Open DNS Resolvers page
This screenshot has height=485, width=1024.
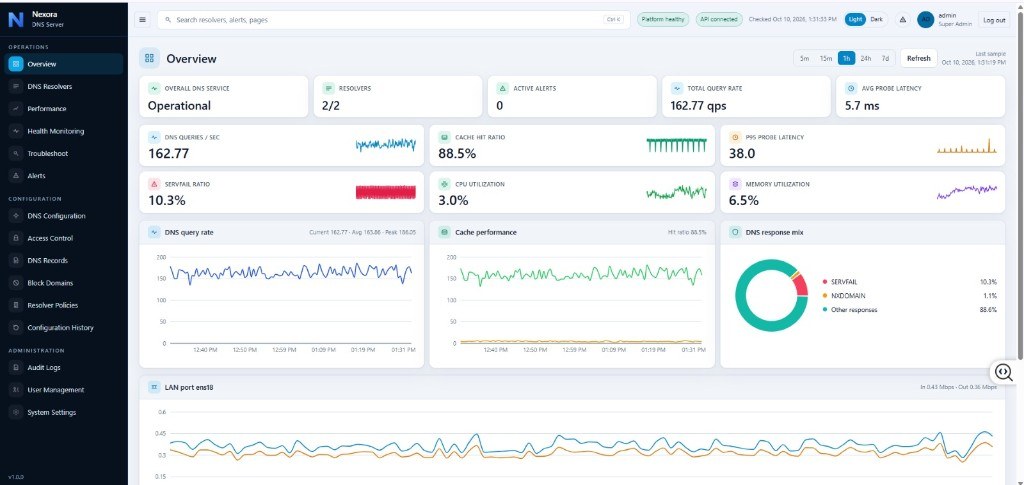(x=64, y=86)
